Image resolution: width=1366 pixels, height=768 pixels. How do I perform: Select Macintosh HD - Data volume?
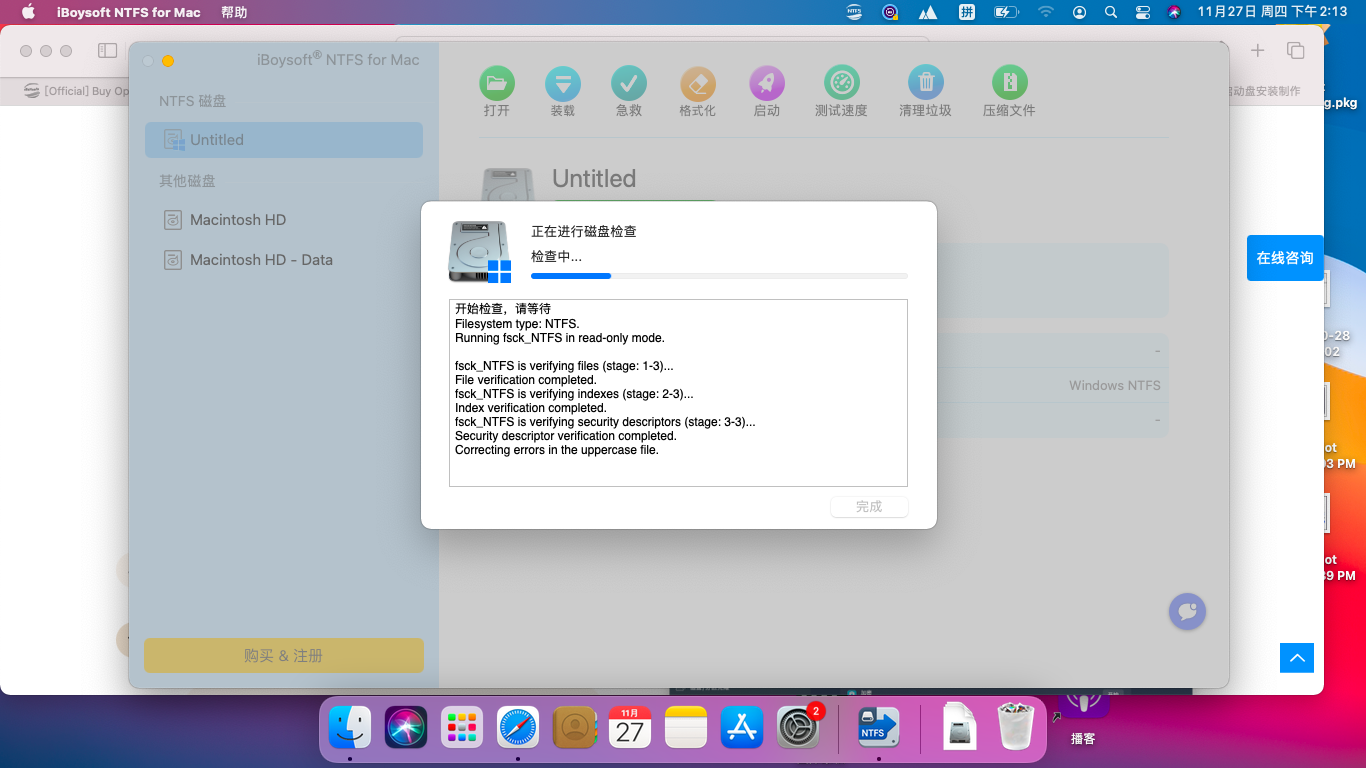click(x=284, y=260)
